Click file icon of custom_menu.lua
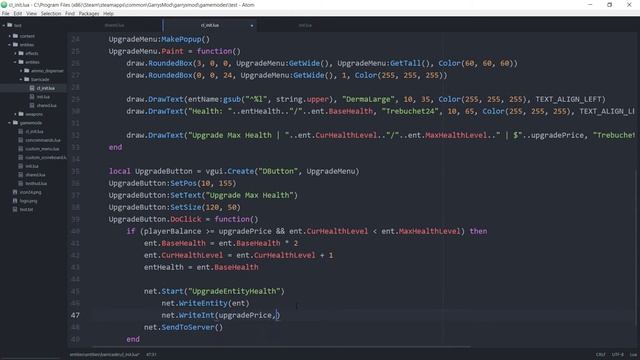 coord(20,149)
